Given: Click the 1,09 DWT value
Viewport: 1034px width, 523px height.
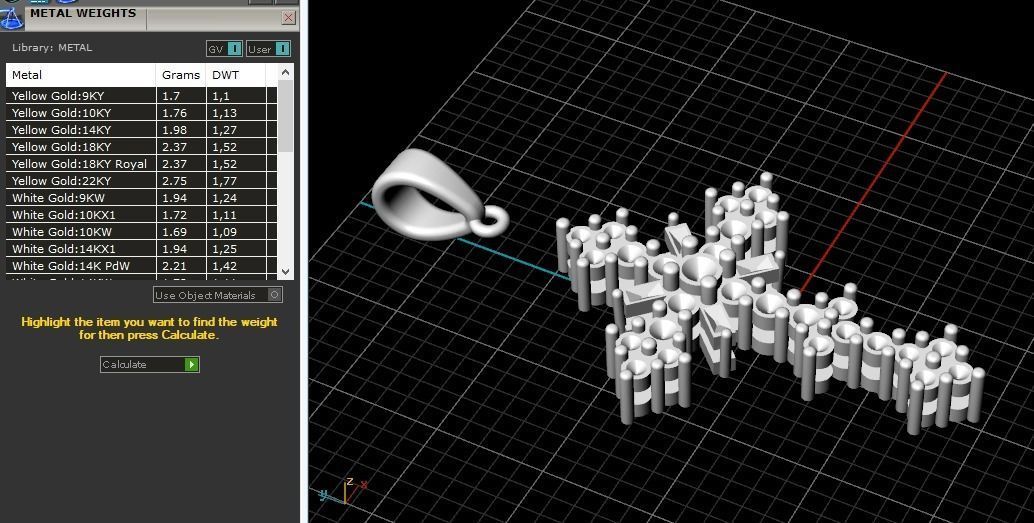Looking at the screenshot, I should click(224, 233).
